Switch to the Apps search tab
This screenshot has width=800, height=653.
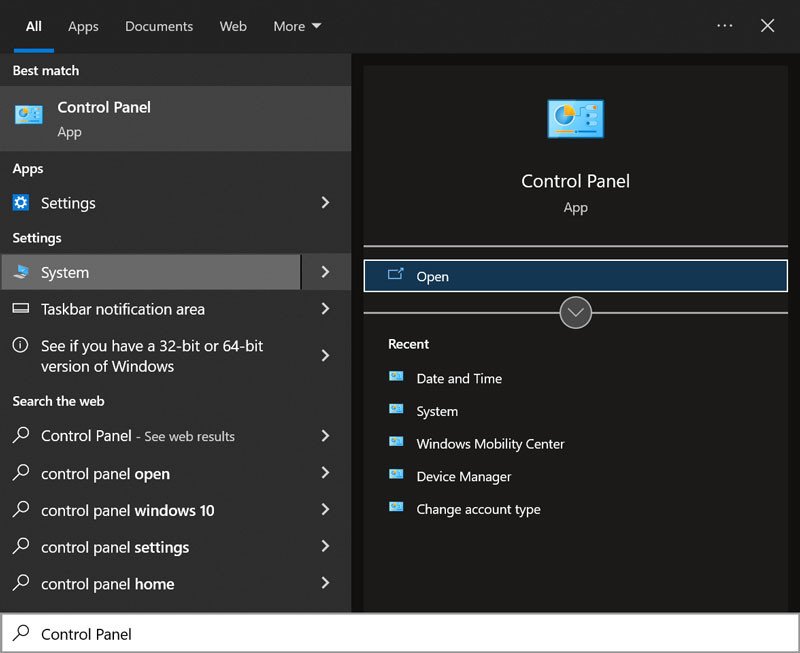coord(83,26)
